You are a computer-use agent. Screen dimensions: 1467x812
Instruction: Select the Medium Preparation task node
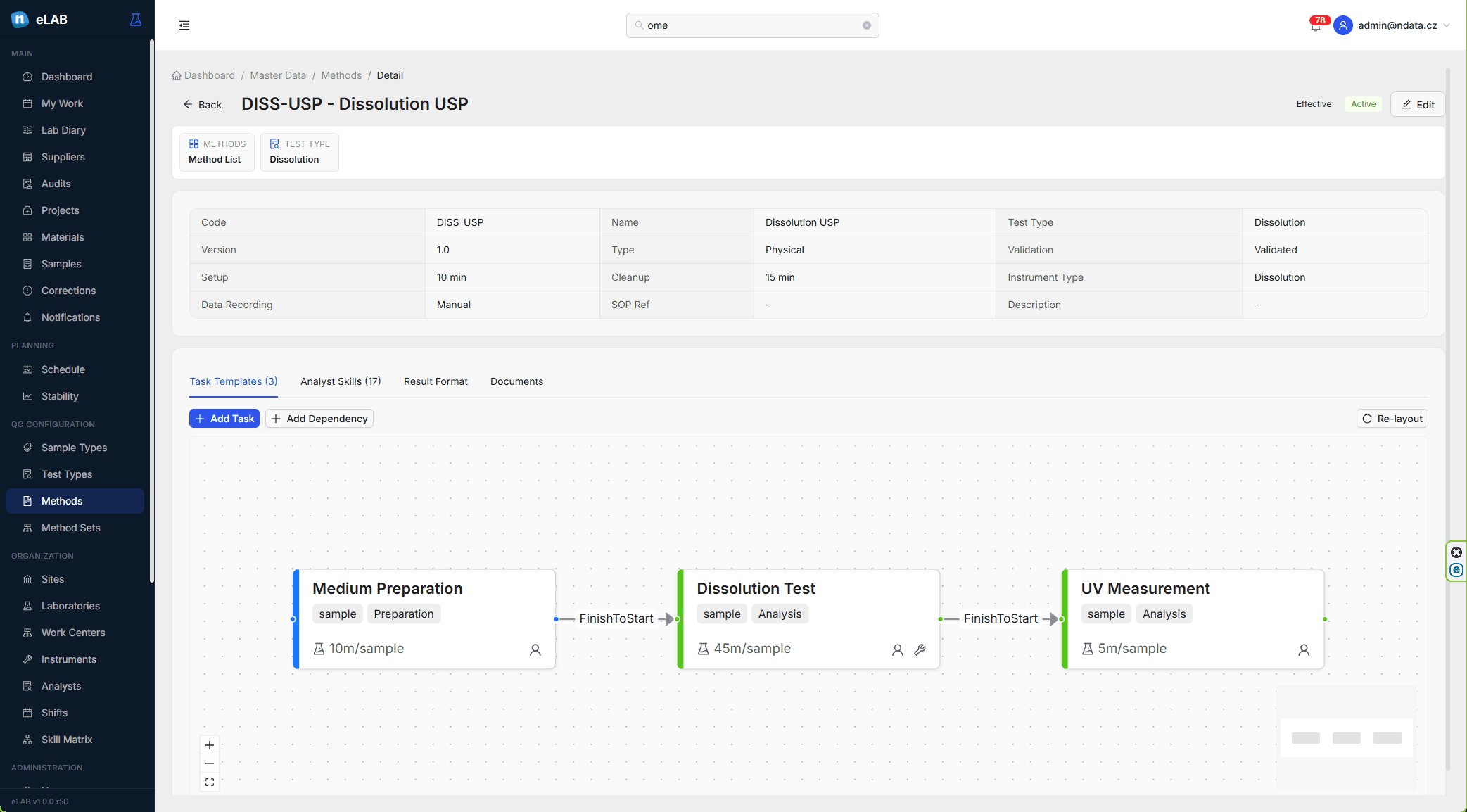(424, 619)
